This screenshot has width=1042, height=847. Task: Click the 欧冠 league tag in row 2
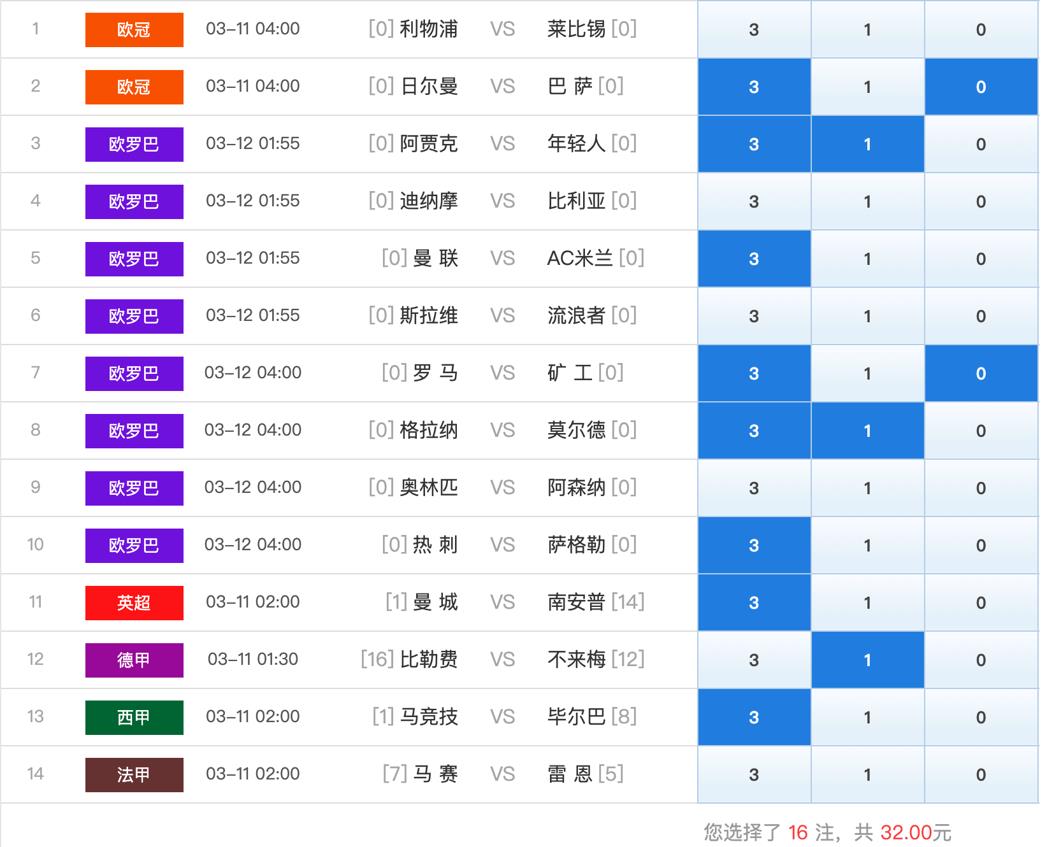[134, 86]
